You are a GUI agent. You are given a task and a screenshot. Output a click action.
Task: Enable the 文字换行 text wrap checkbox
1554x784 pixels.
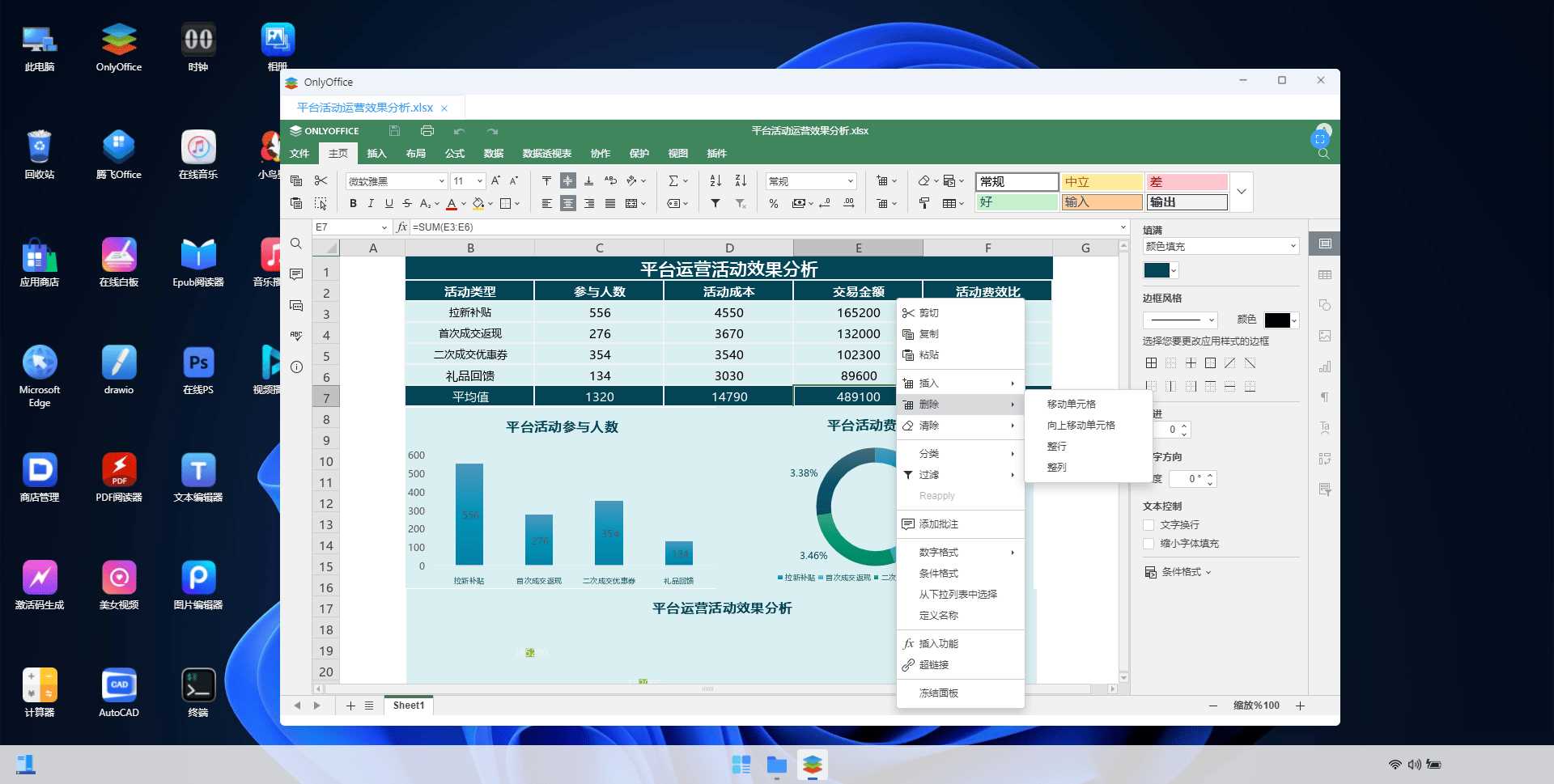tap(1148, 525)
